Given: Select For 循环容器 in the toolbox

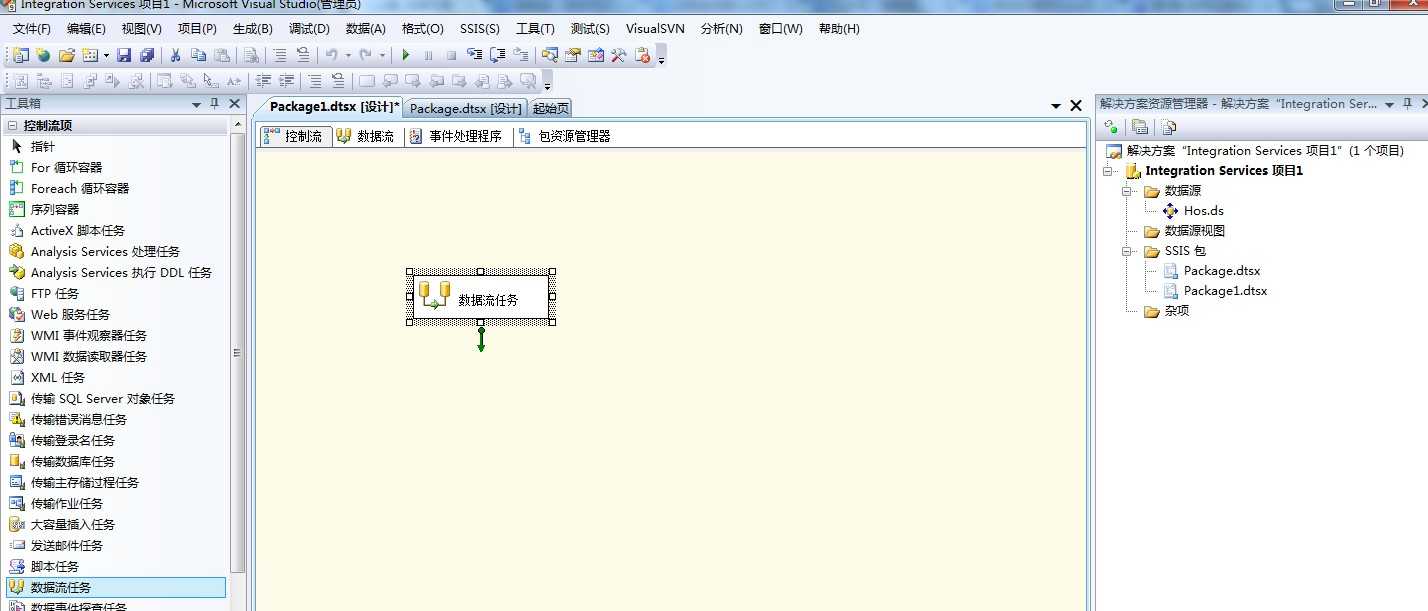Looking at the screenshot, I should (x=115, y=167).
